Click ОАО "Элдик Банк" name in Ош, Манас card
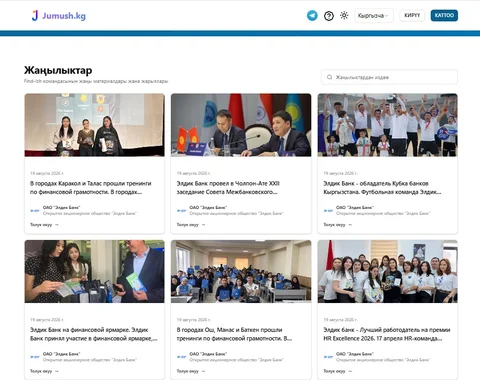The image size is (480, 380). 208,354
